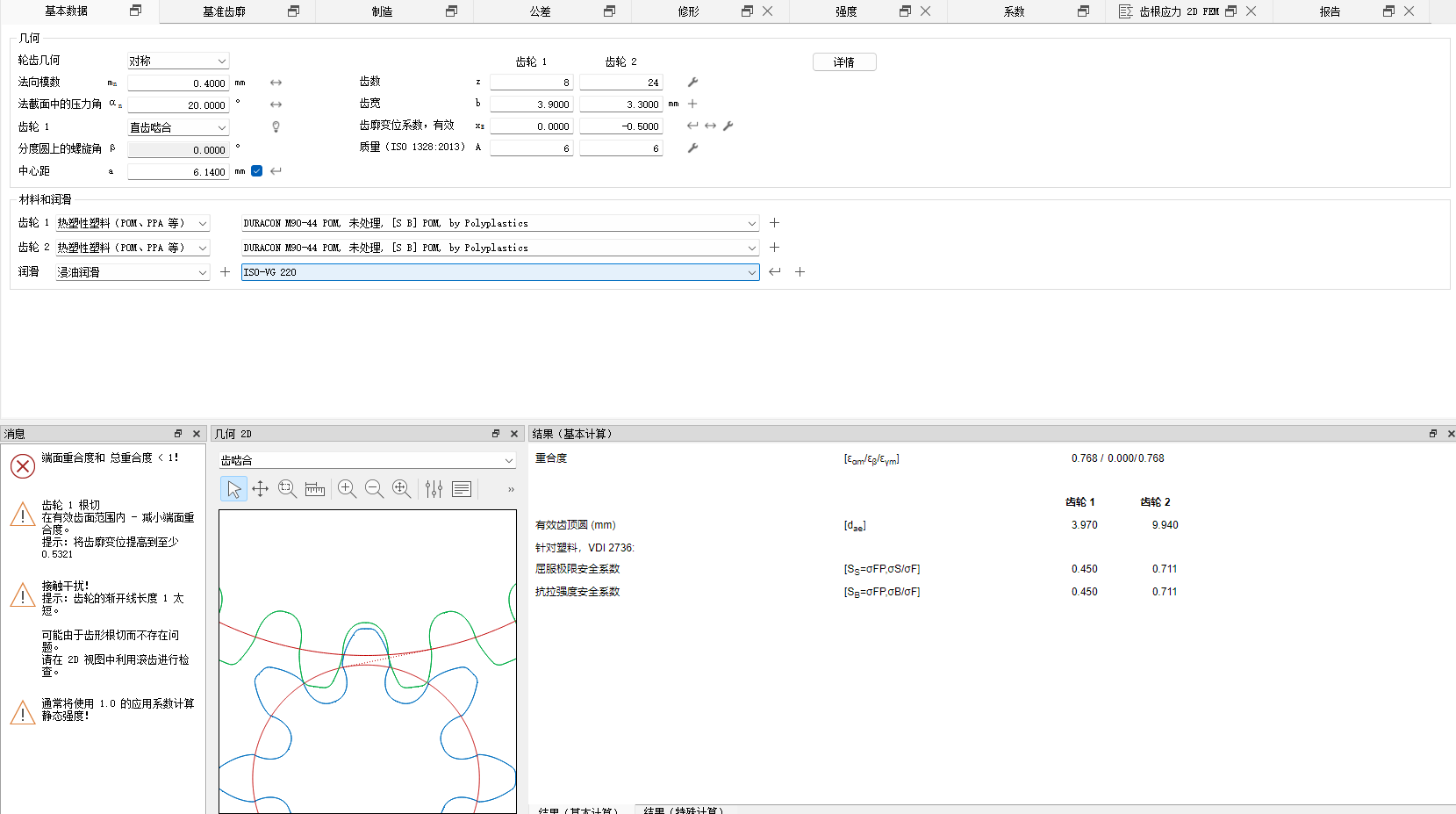The image size is (1456, 814).
Task: Click the 详情 button
Action: (844, 62)
